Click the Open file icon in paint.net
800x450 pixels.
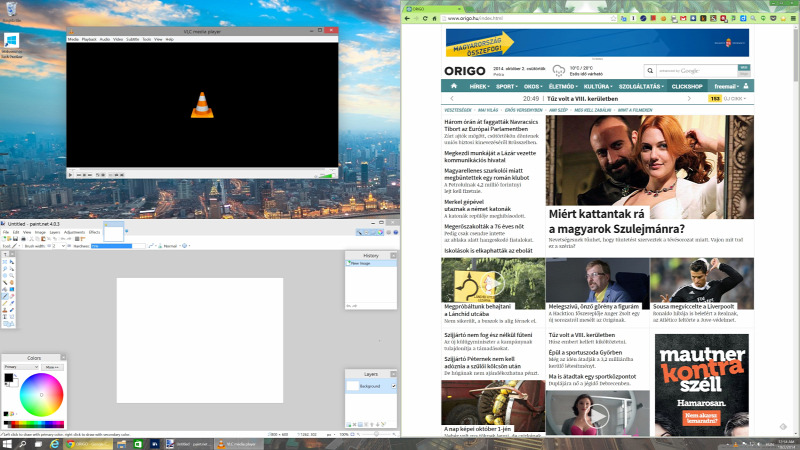[x=9, y=239]
